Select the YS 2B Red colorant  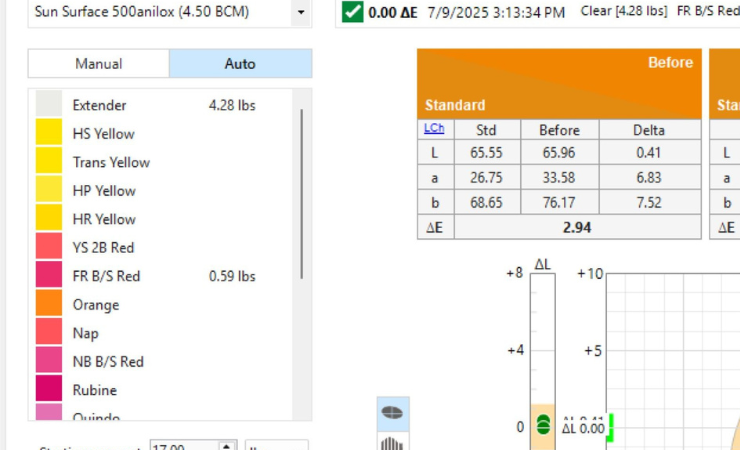[103, 248]
